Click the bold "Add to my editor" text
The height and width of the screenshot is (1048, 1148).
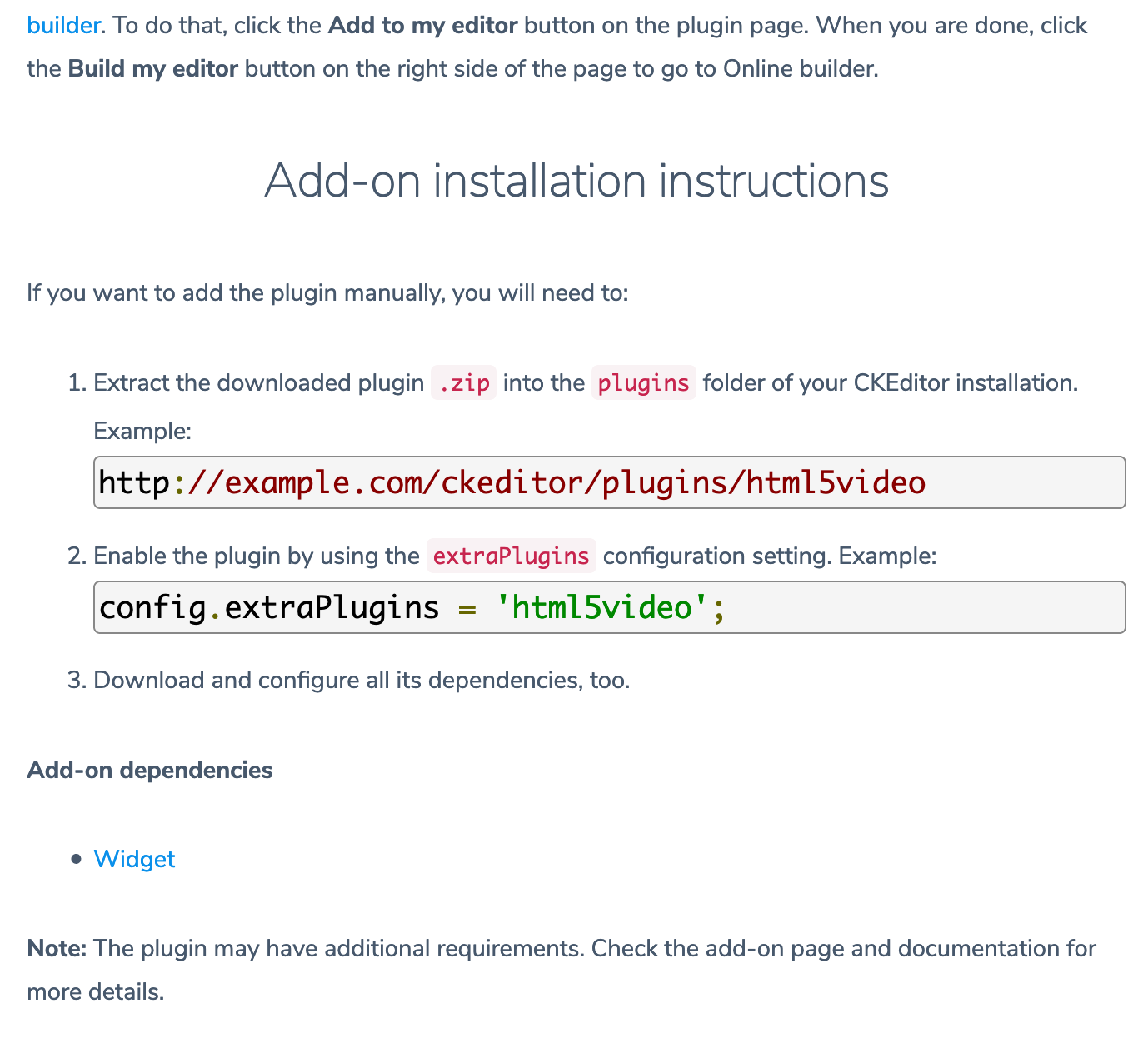coord(422,25)
